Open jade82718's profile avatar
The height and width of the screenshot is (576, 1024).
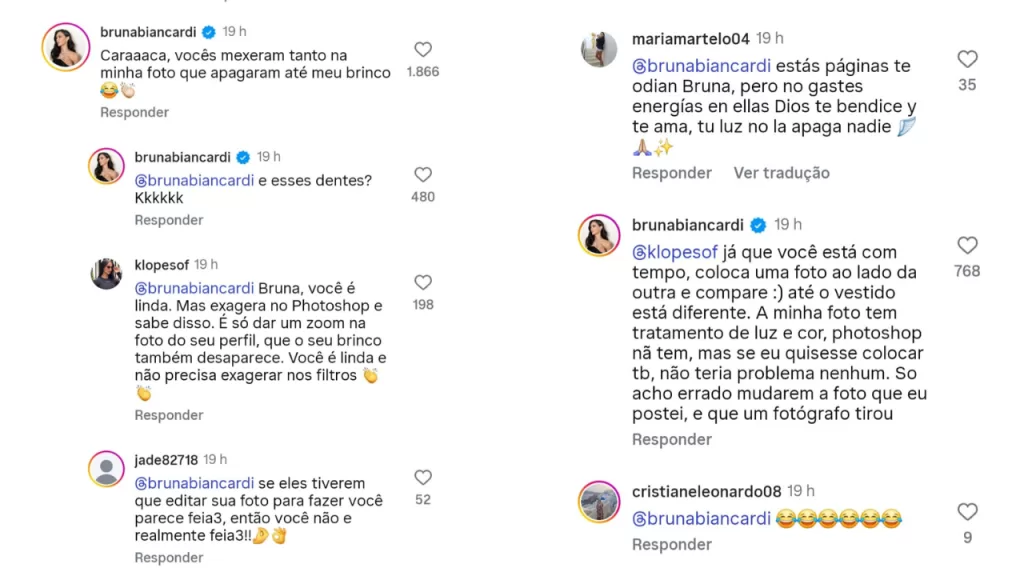(106, 468)
